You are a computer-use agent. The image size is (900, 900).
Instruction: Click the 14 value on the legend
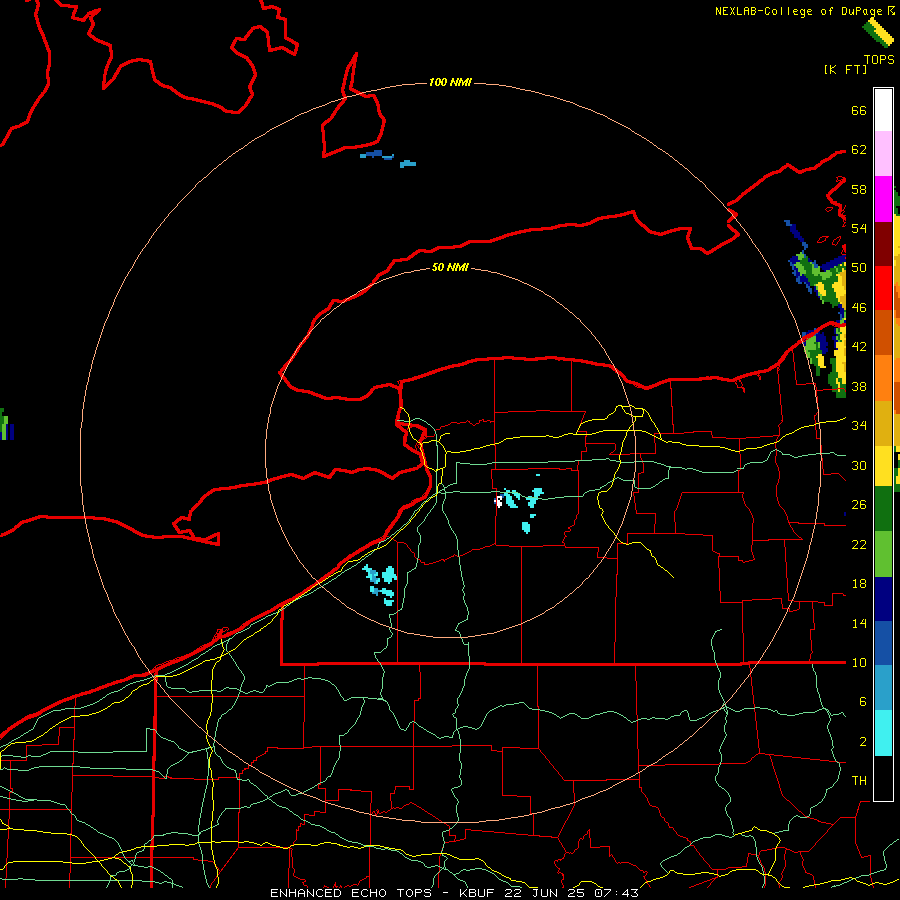[x=859, y=623]
